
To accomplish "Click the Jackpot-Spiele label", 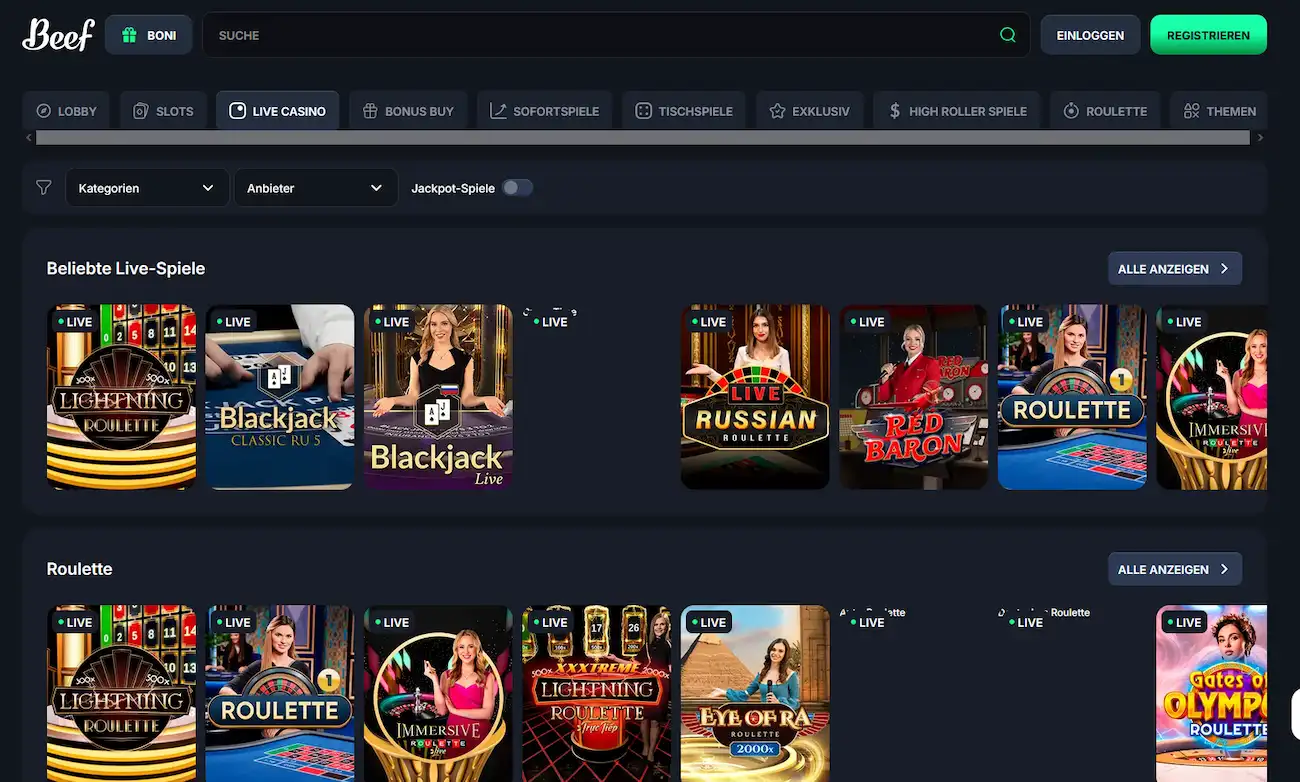I will [x=453, y=188].
